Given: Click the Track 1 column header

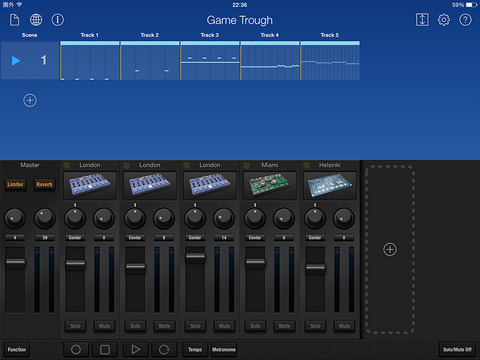Looking at the screenshot, I should 90,35.
